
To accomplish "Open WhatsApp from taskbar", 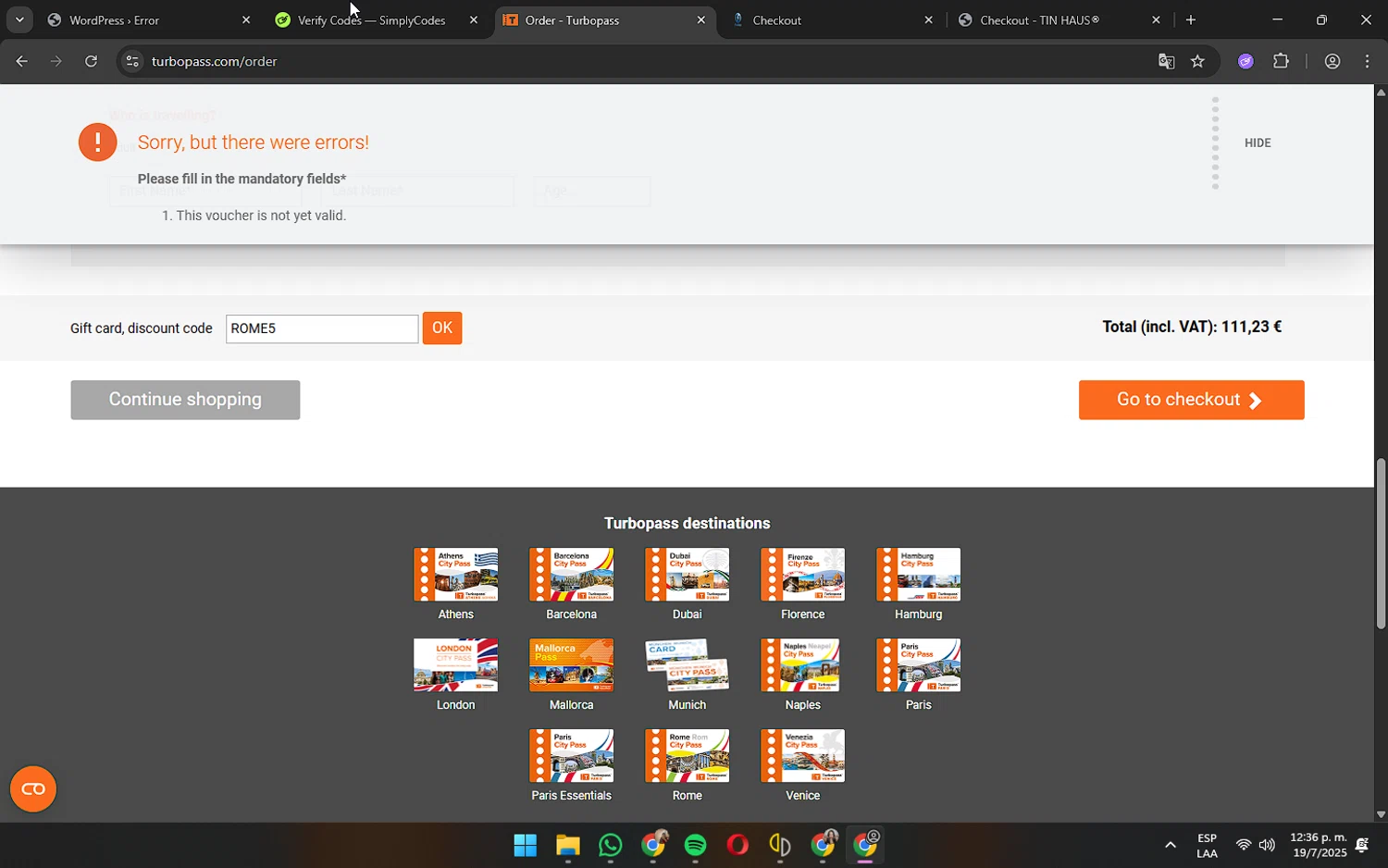I will pos(610,846).
